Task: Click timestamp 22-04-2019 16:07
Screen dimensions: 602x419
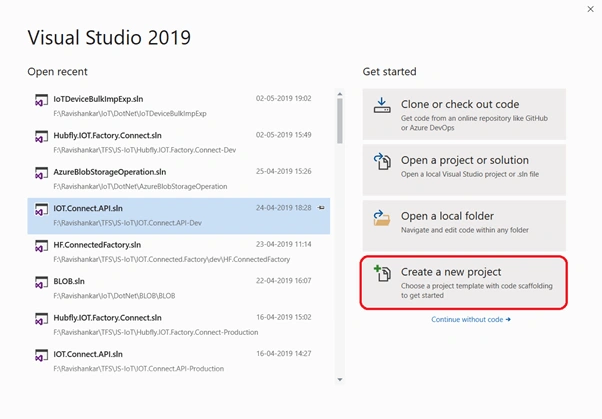Action: coord(284,281)
